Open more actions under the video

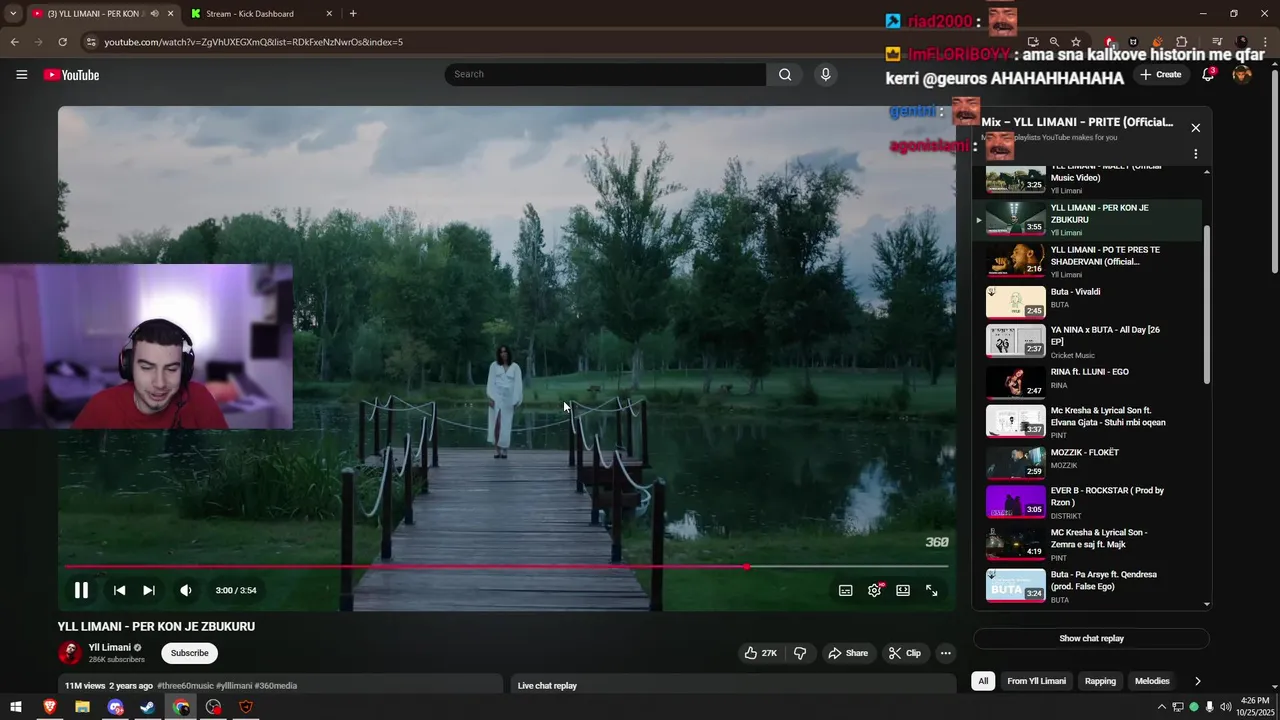[x=945, y=653]
